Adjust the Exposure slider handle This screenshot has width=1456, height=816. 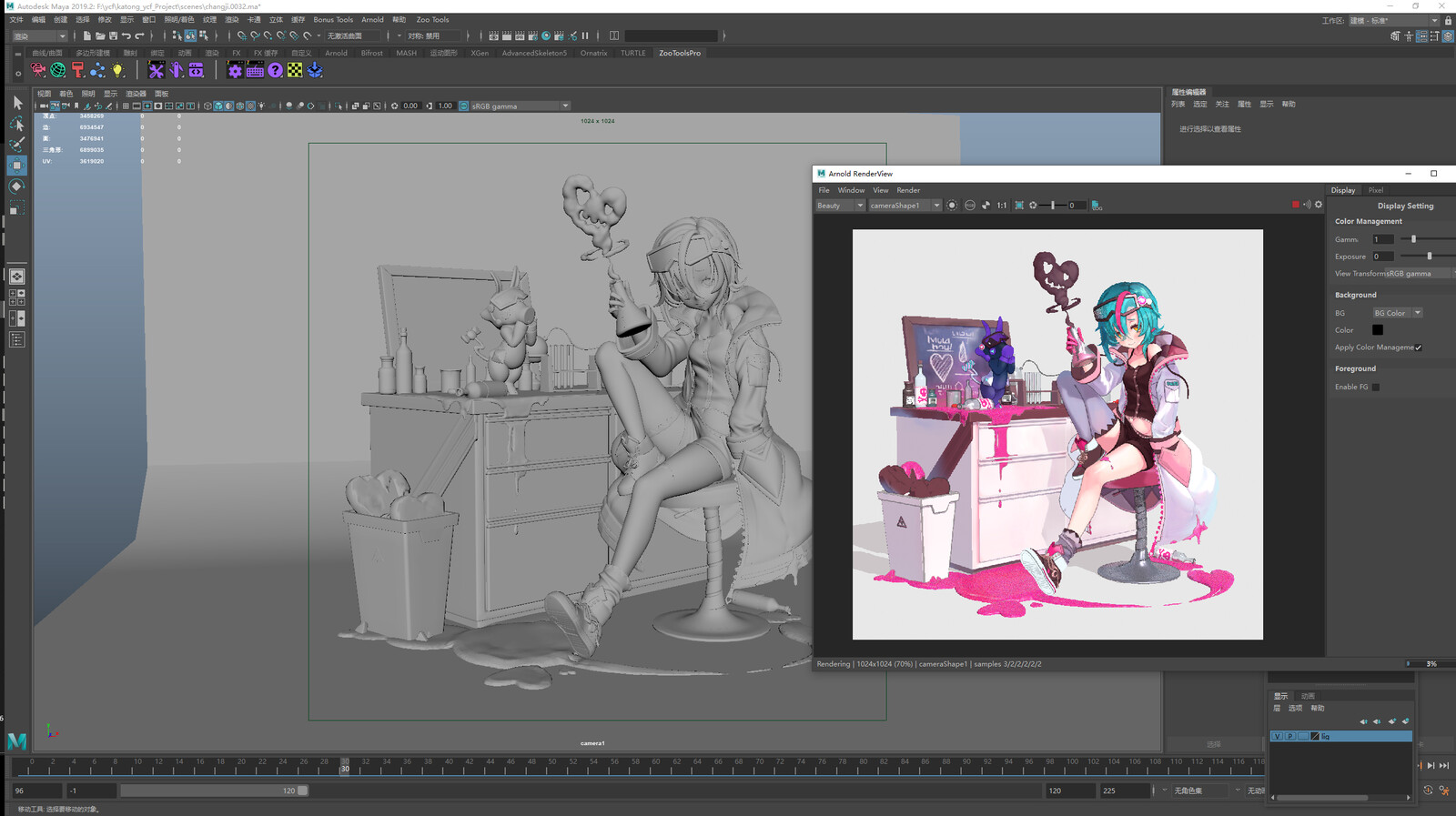pyautogui.click(x=1430, y=257)
